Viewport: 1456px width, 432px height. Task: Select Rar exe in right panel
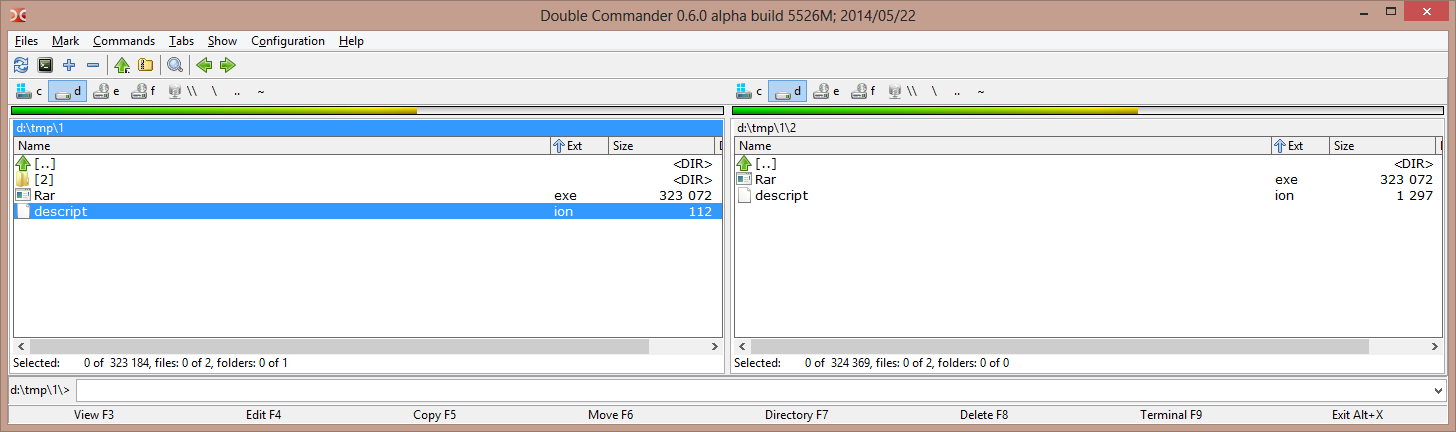coord(1088,179)
